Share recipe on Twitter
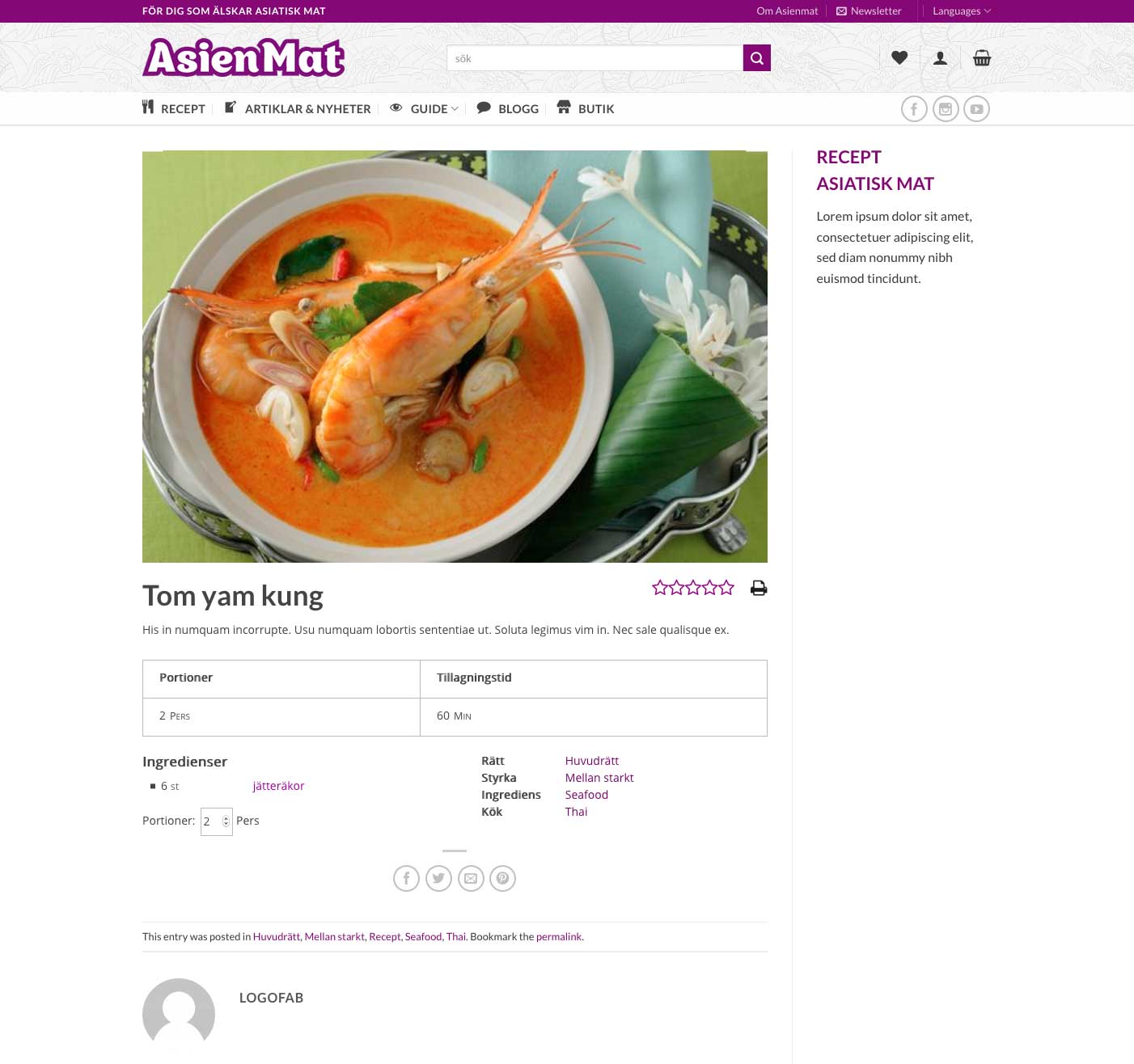The image size is (1134, 1064). [438, 878]
